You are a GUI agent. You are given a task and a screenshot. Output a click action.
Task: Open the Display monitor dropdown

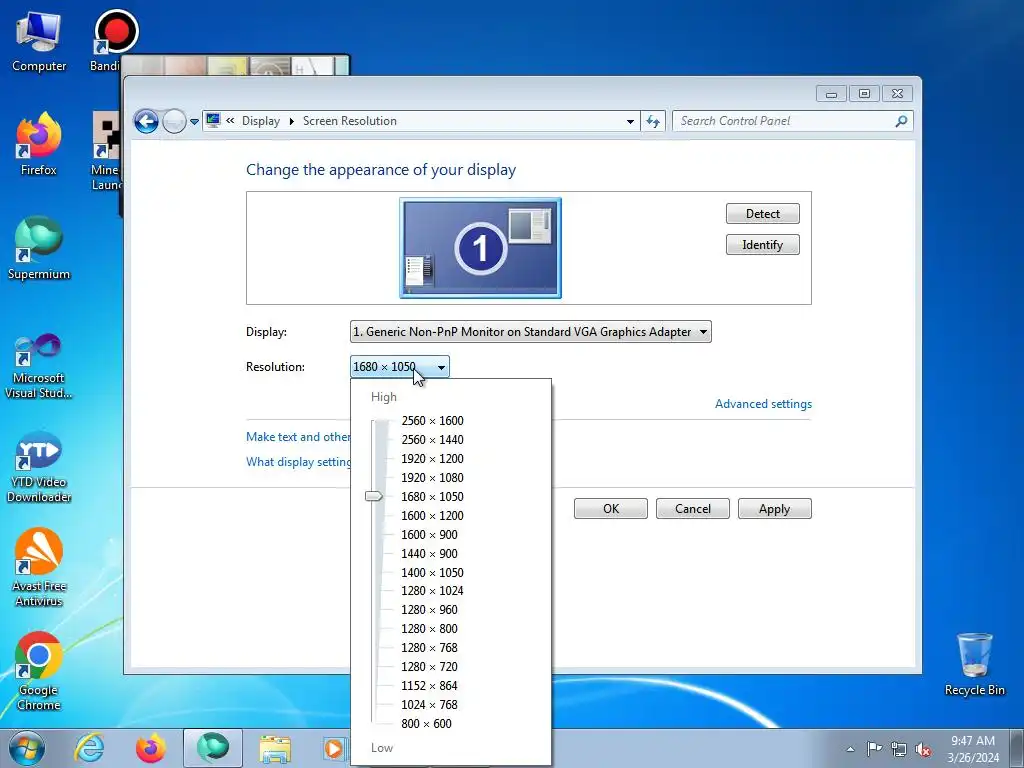(x=530, y=332)
